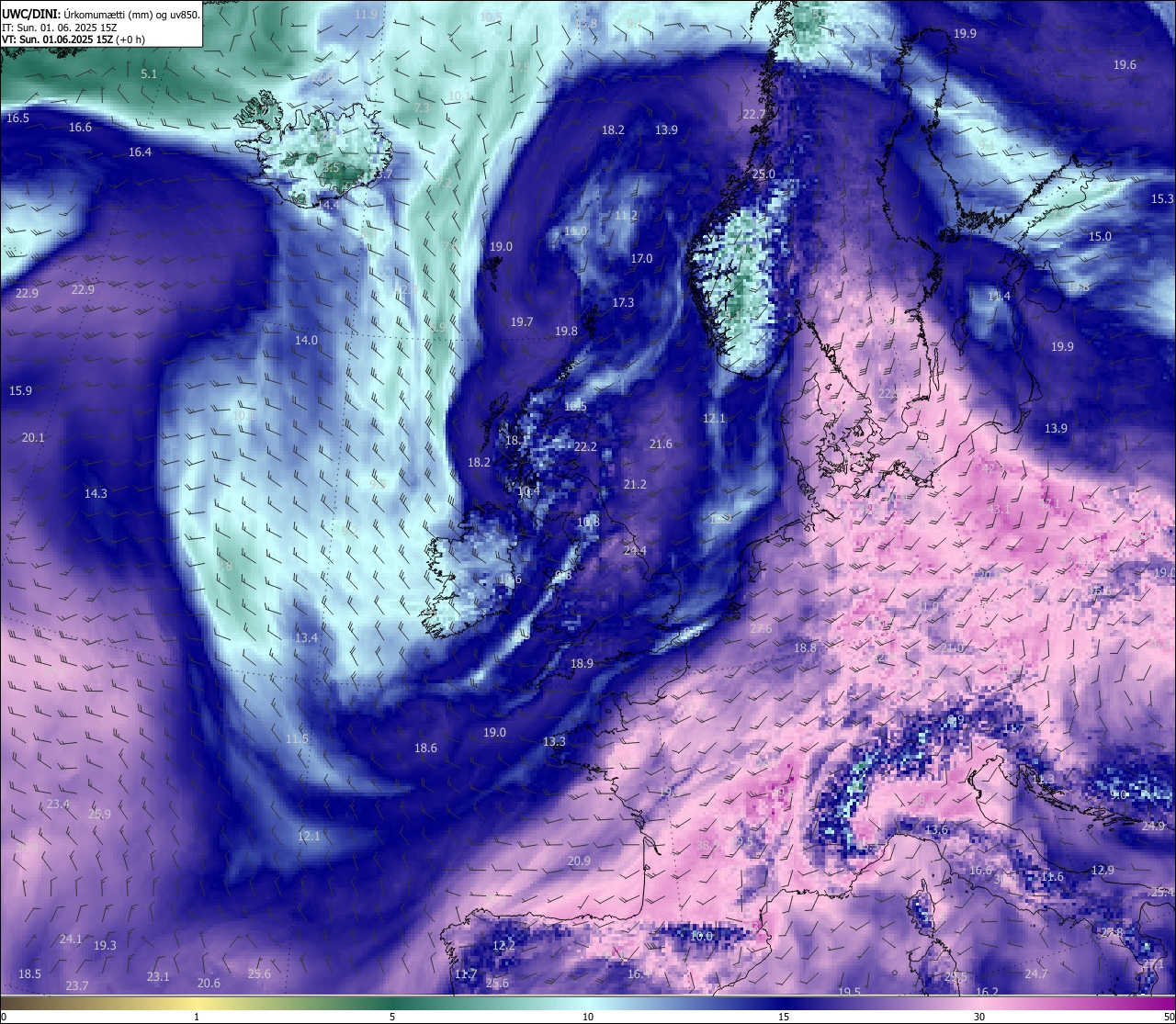The image size is (1176, 1024).
Task: Click the map value 11.4
Action: click(x=999, y=296)
